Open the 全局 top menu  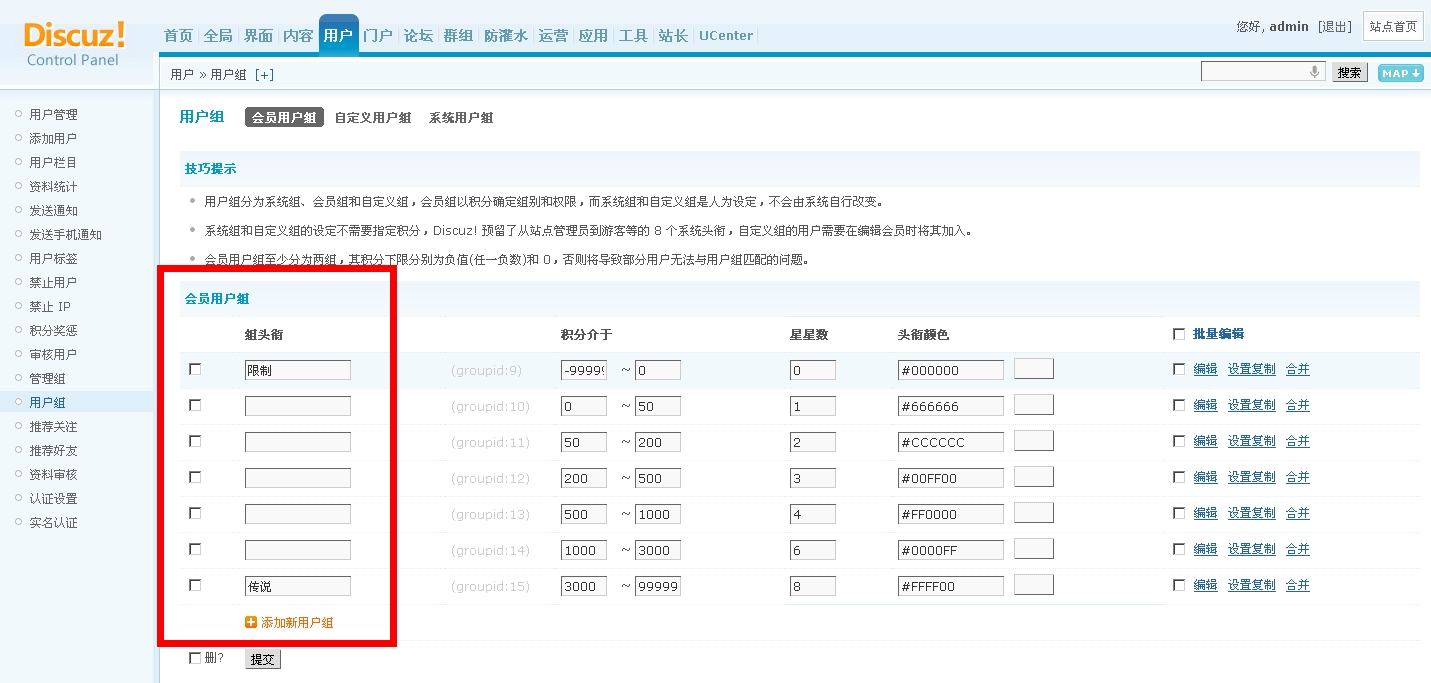[218, 35]
